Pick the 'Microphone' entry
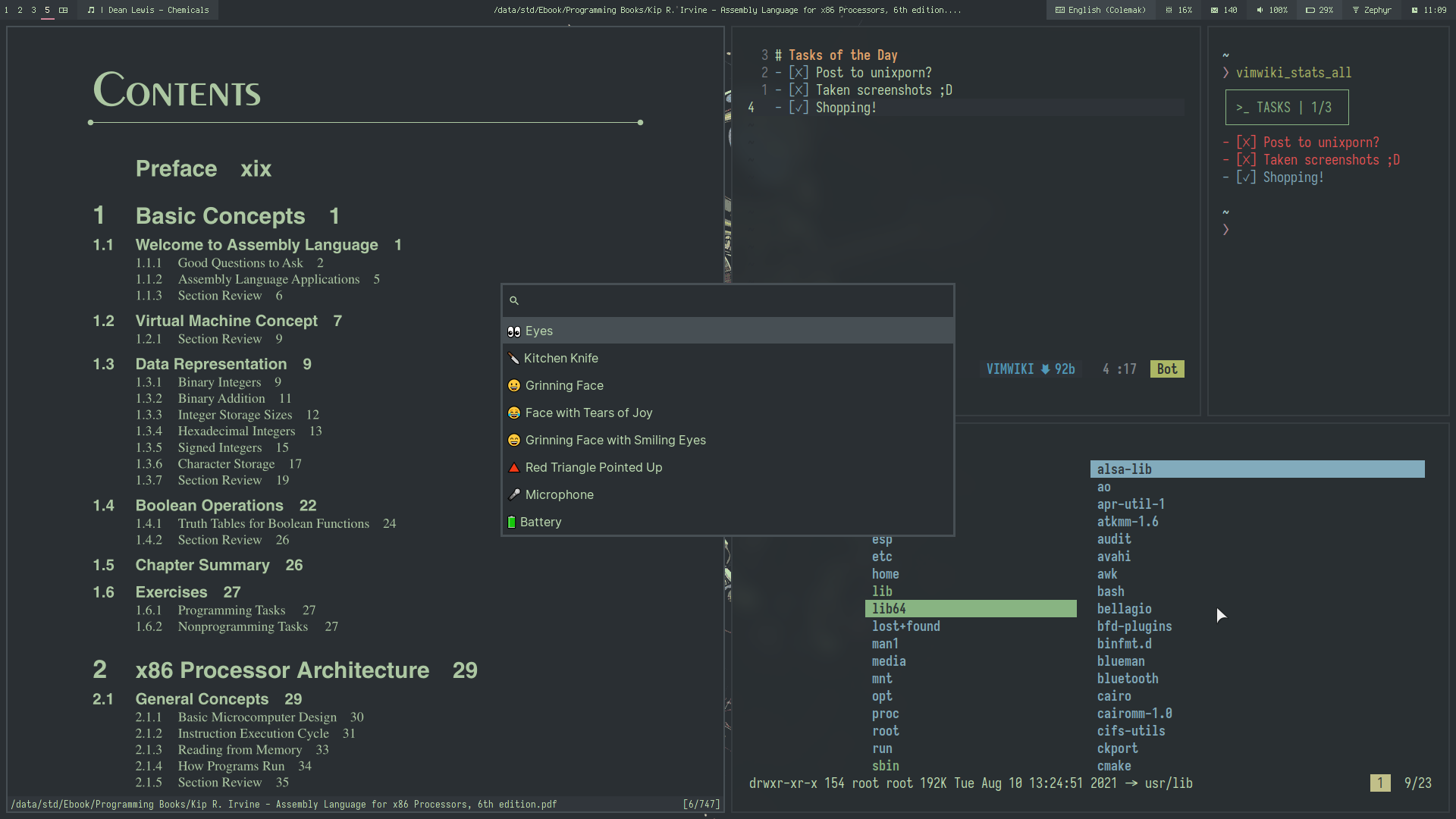This screenshot has width=1456, height=819. click(727, 494)
